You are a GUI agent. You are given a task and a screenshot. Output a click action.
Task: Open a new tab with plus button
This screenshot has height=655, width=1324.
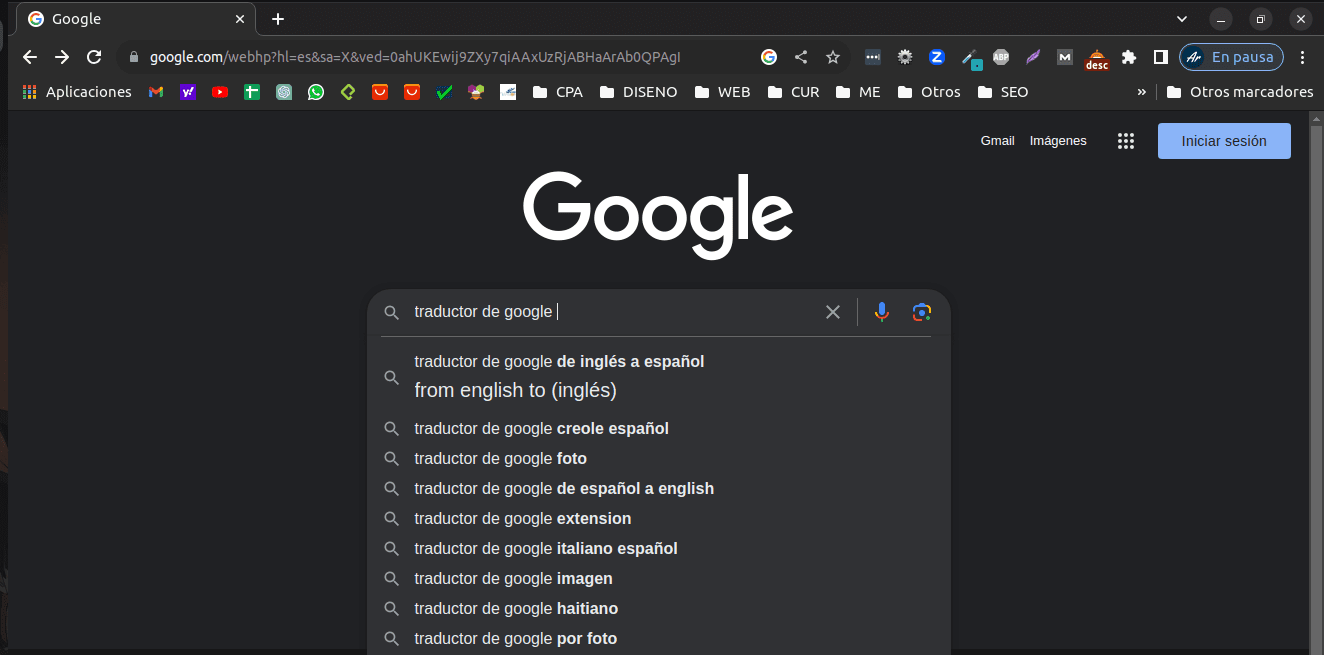278,19
